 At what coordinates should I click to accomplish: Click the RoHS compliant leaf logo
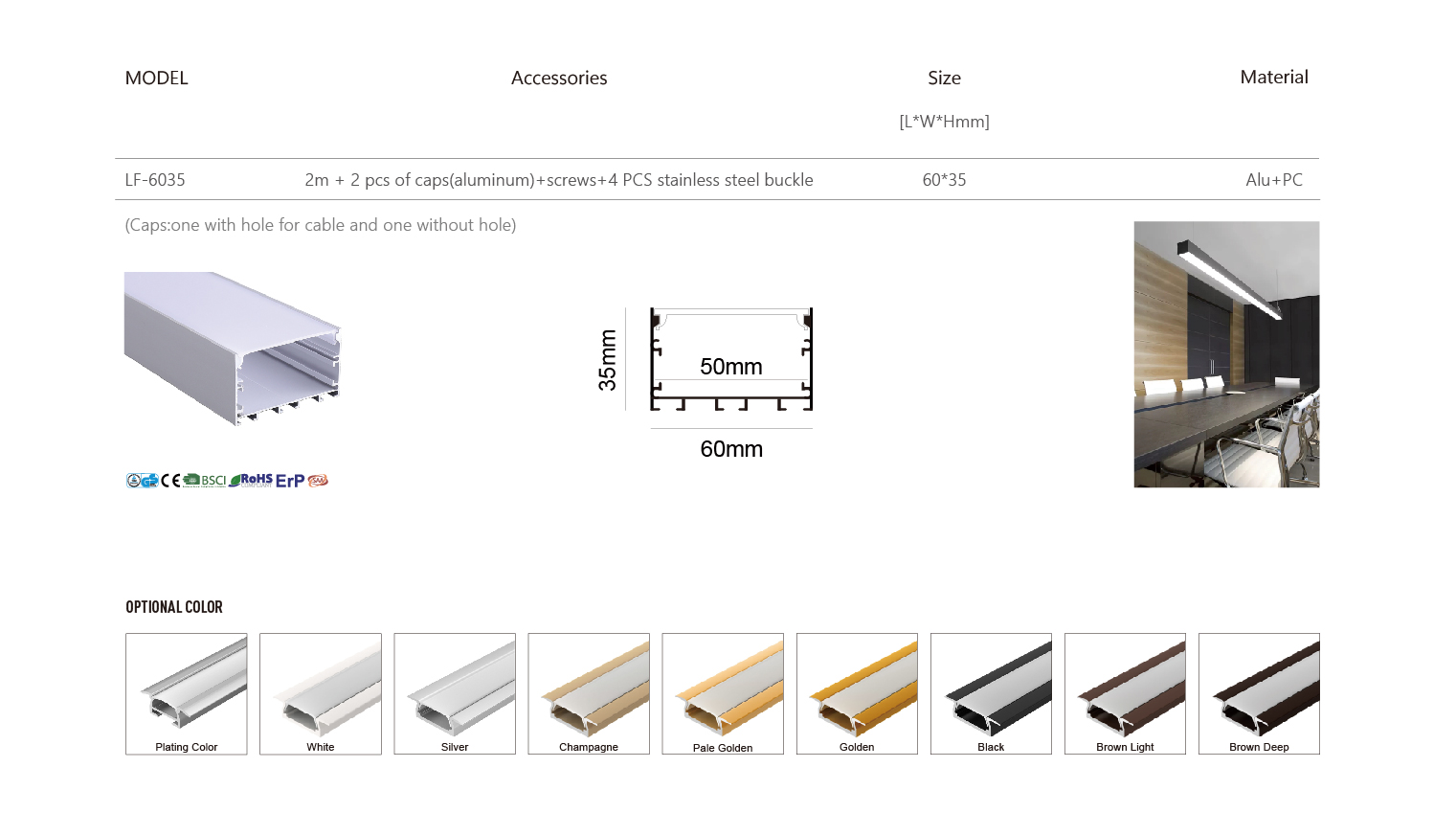251,481
